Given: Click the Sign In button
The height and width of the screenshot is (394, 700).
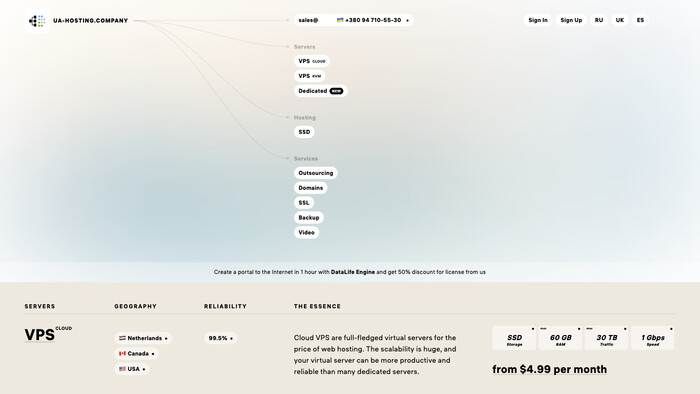Looking at the screenshot, I should pos(538,20).
